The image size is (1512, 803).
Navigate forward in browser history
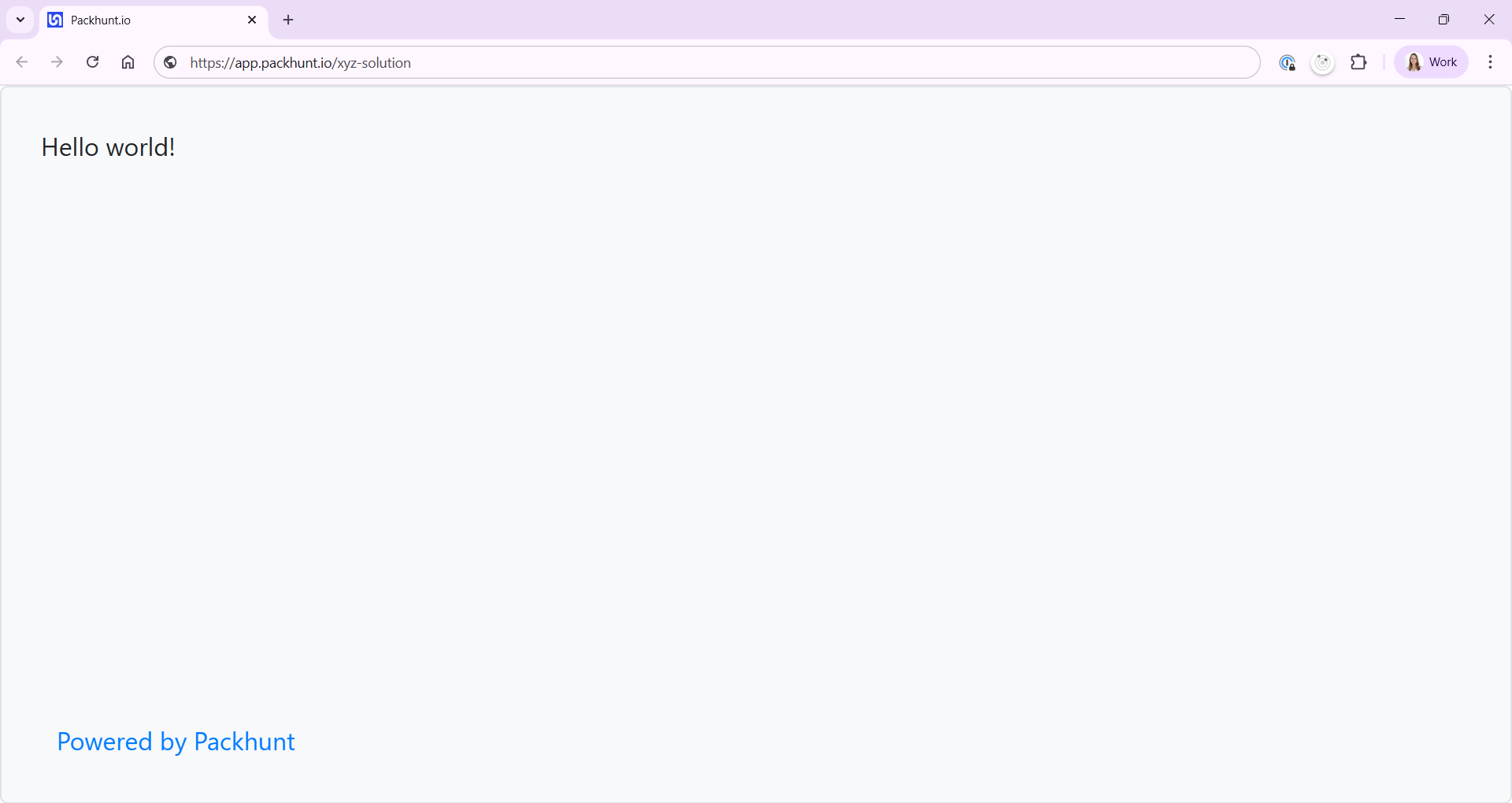57,62
